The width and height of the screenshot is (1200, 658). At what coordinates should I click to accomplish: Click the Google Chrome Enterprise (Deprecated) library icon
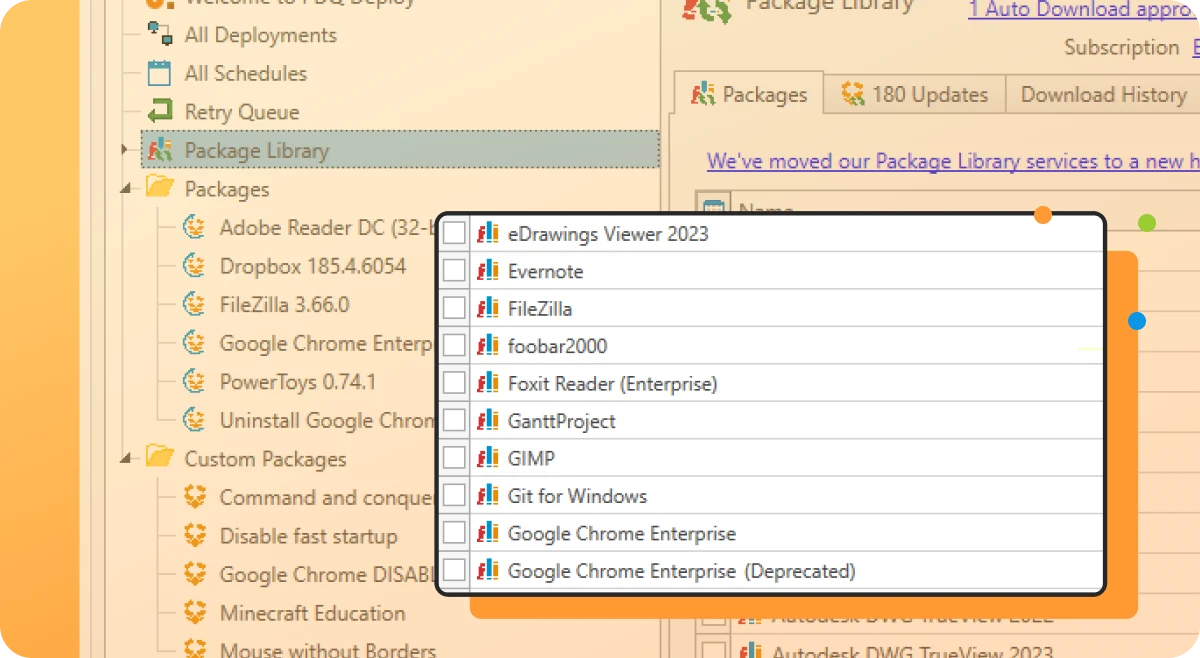[x=488, y=571]
